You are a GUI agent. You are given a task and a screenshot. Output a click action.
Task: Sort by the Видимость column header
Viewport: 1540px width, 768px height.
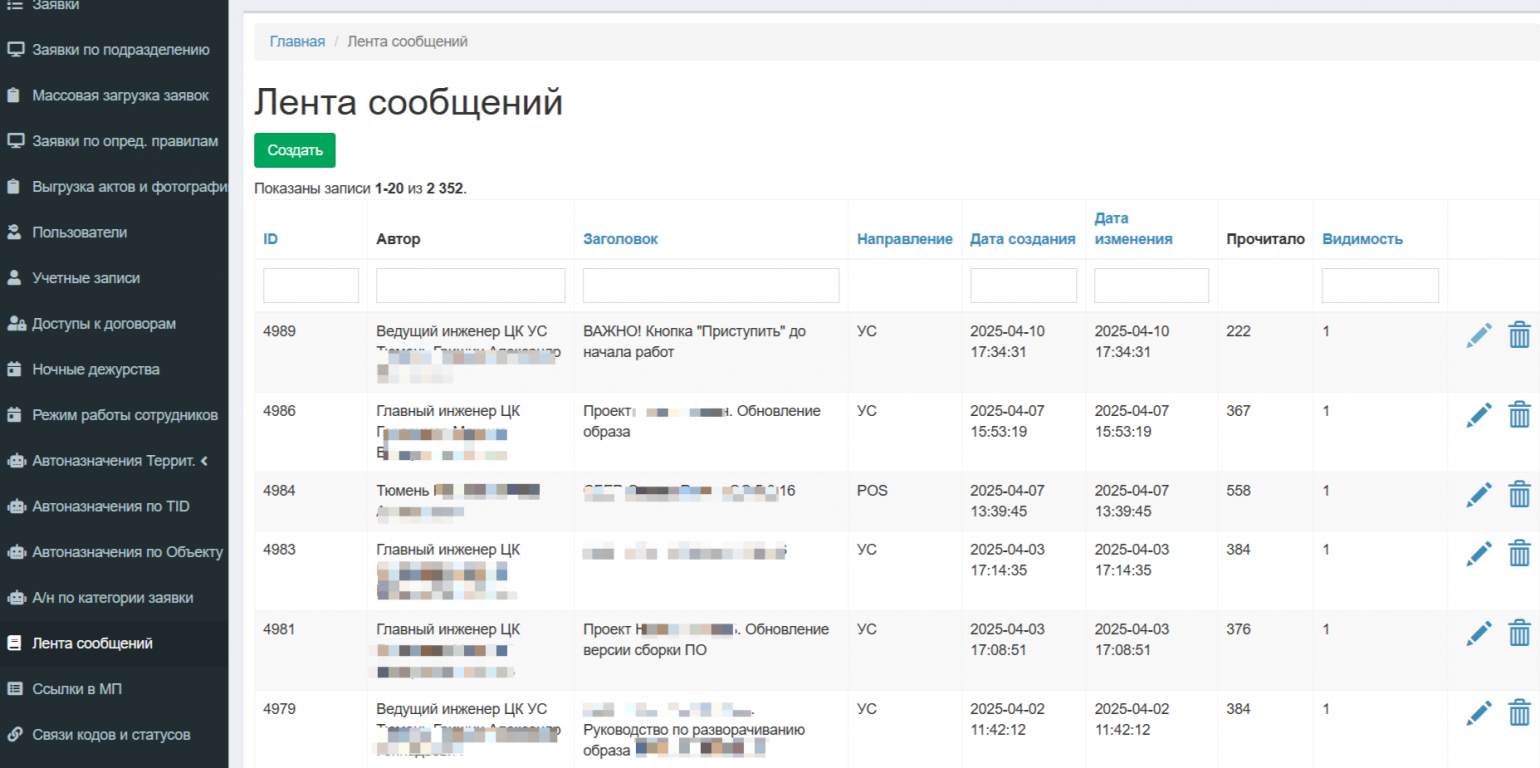(x=1362, y=239)
